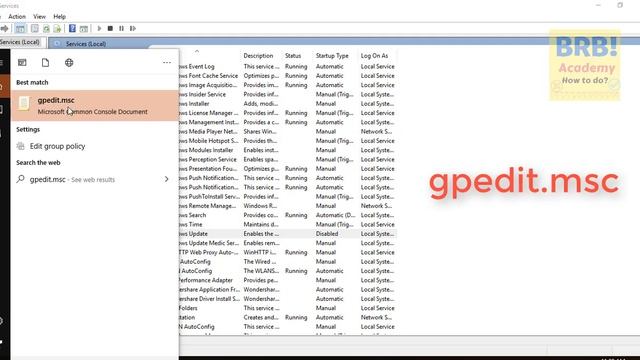Select the 'ws Media Player Net...' row
Screen dimensions: 640x360
click(x=288, y=131)
